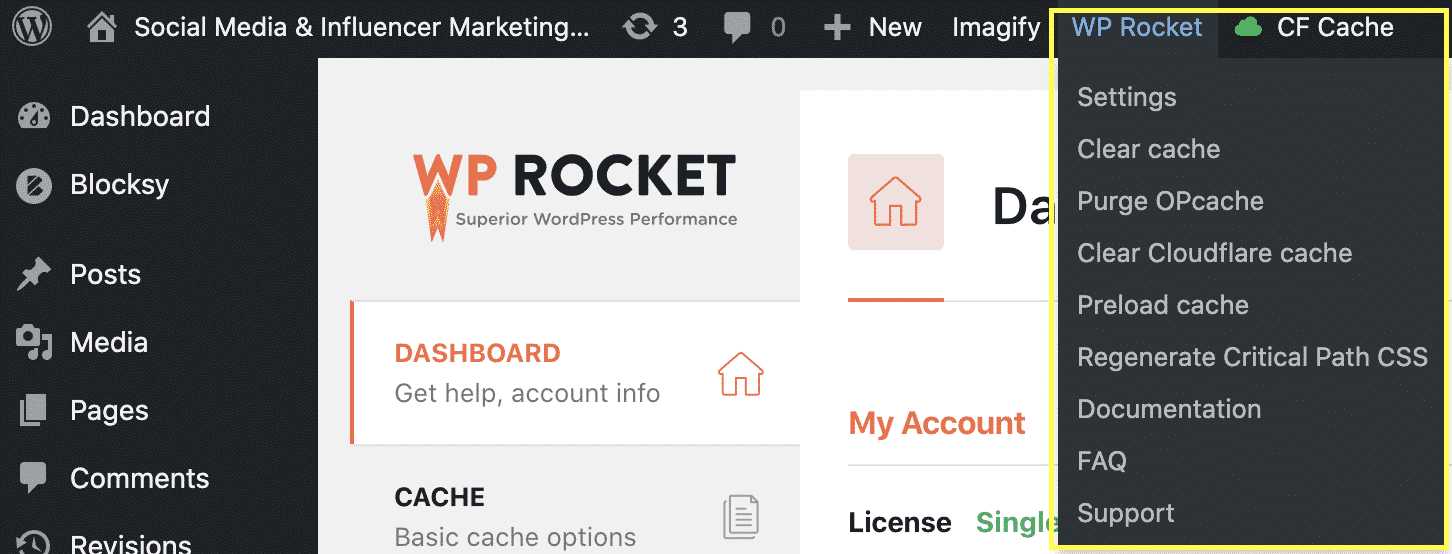Click the Media camera icon in sidebar
This screenshot has height=554, width=1452.
point(34,342)
